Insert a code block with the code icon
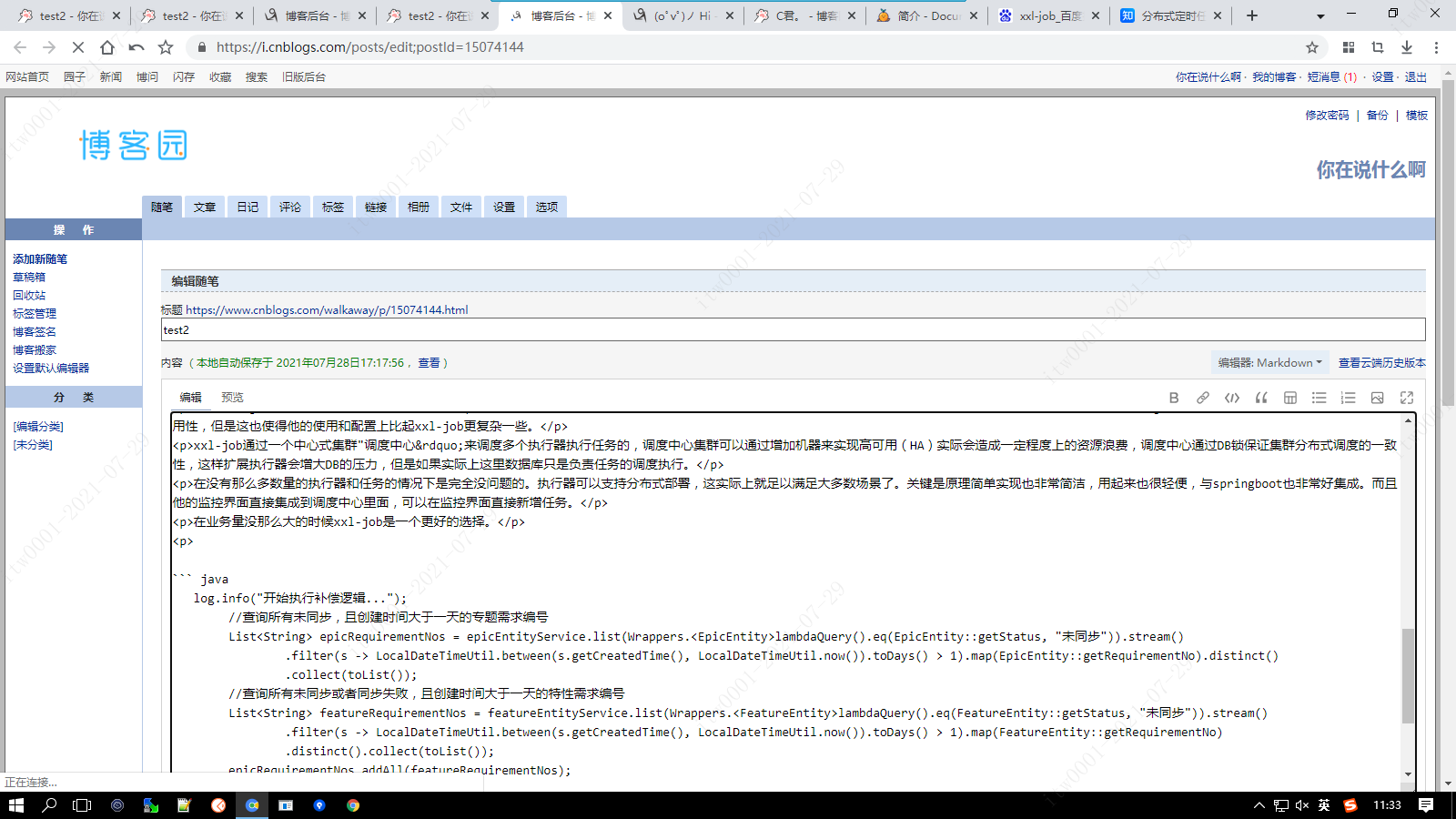Viewport: 1456px width, 819px height. (1232, 398)
